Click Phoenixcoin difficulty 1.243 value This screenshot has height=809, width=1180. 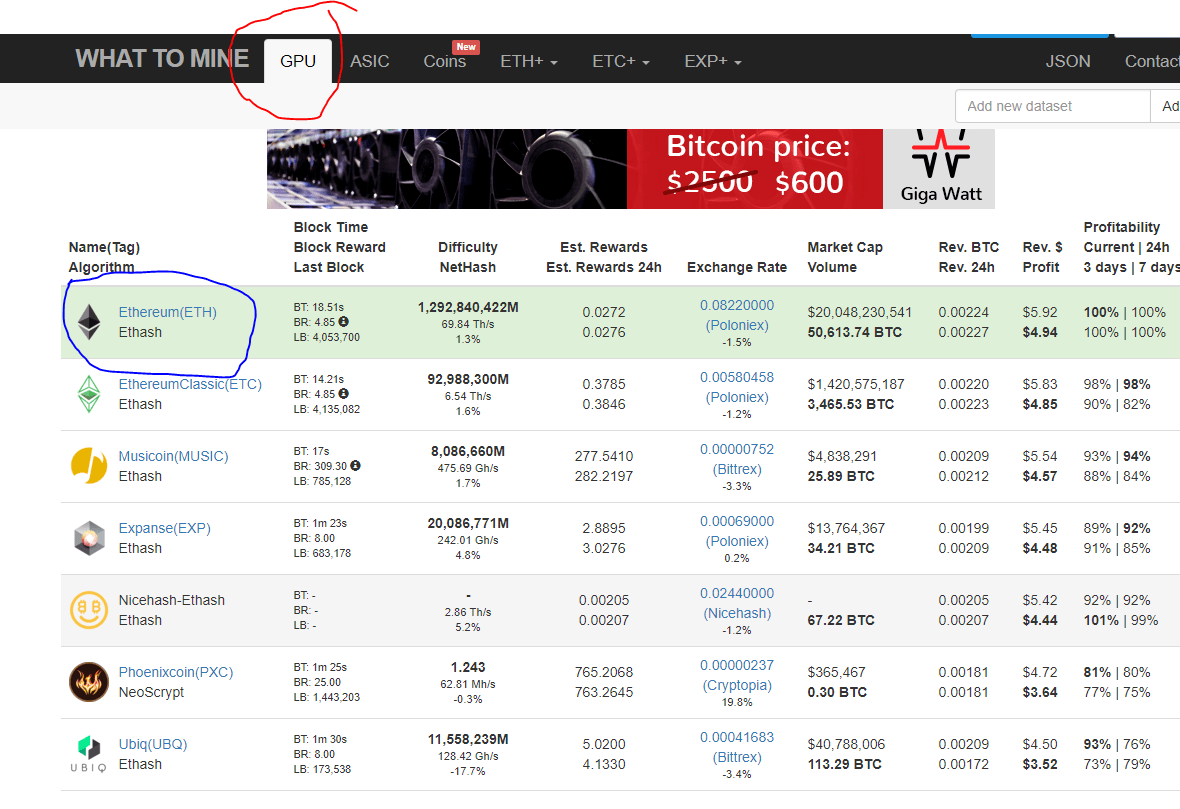pos(468,668)
